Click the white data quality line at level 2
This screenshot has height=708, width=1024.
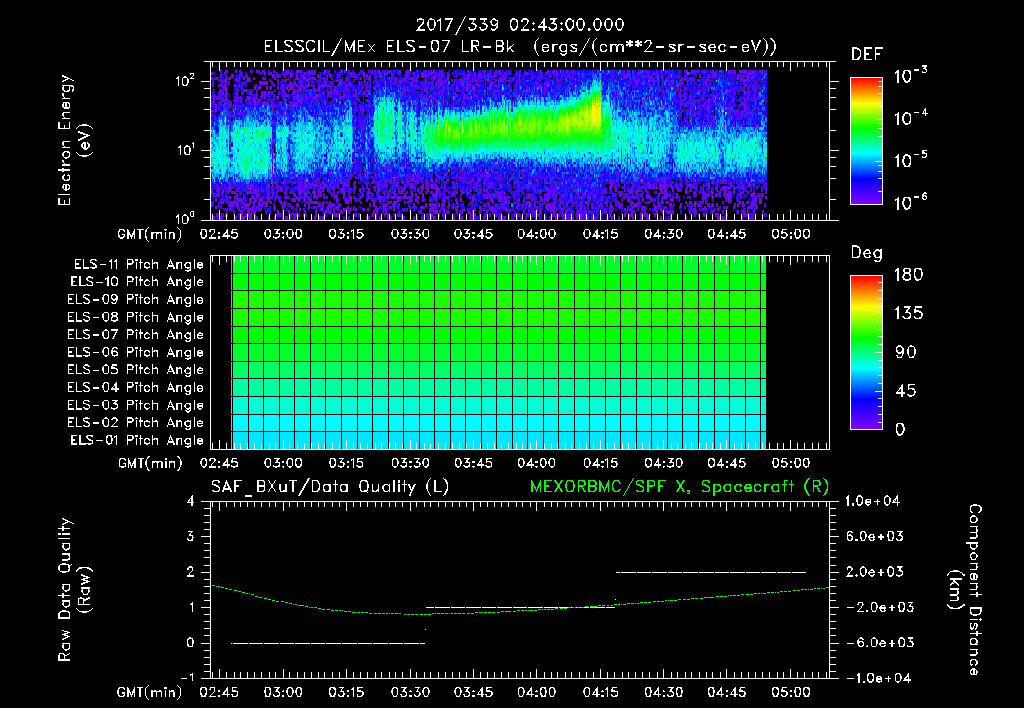[711, 572]
